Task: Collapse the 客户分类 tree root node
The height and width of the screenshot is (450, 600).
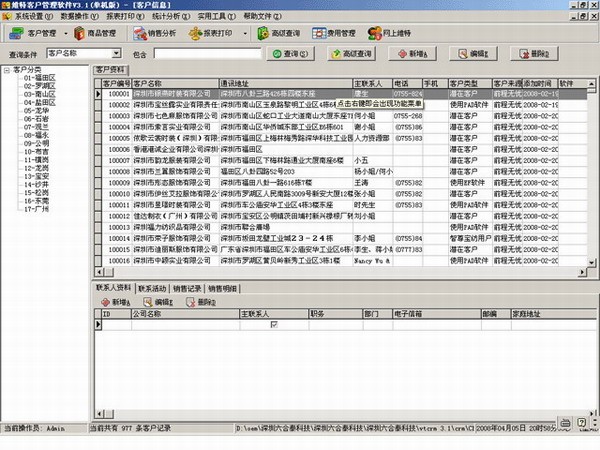Action: [x=8, y=70]
